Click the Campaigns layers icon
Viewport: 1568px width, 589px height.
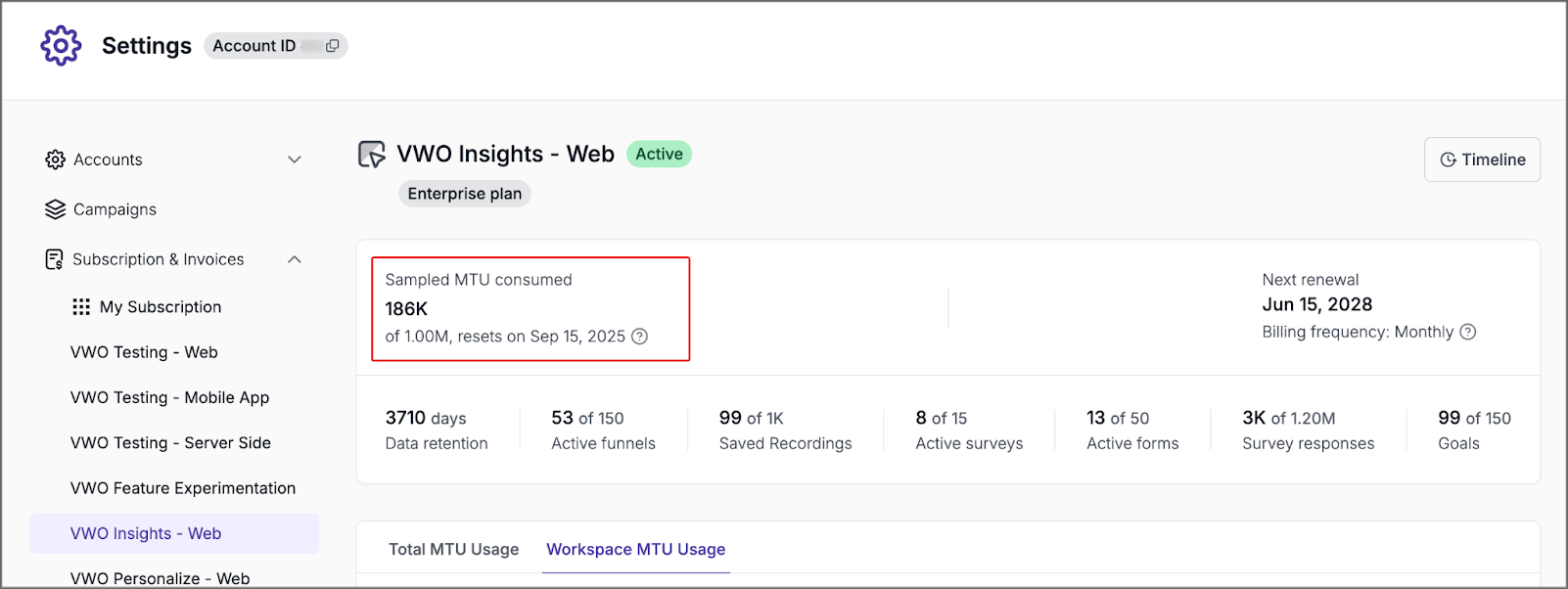[55, 209]
